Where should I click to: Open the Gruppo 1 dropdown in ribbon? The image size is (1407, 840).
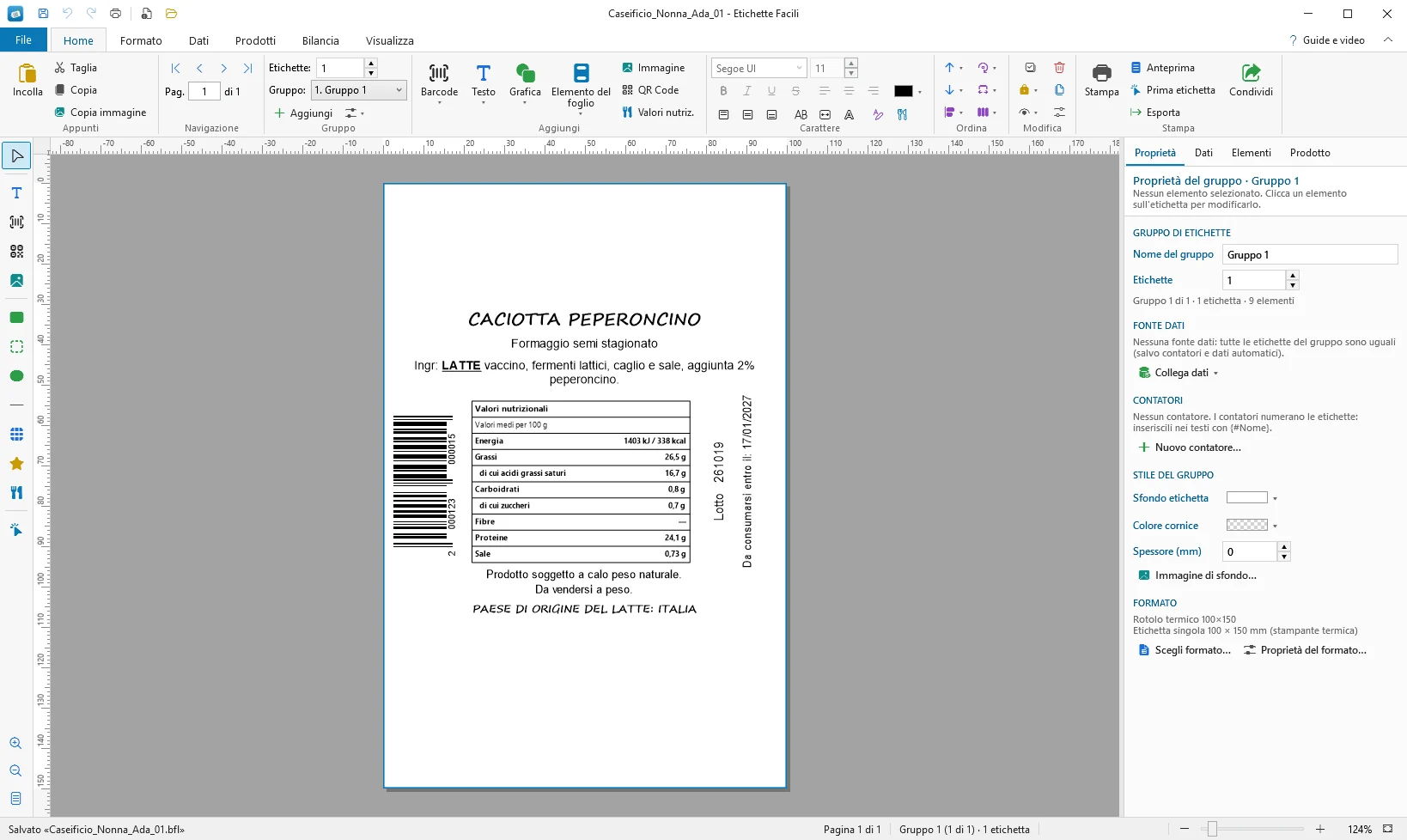[x=359, y=90]
